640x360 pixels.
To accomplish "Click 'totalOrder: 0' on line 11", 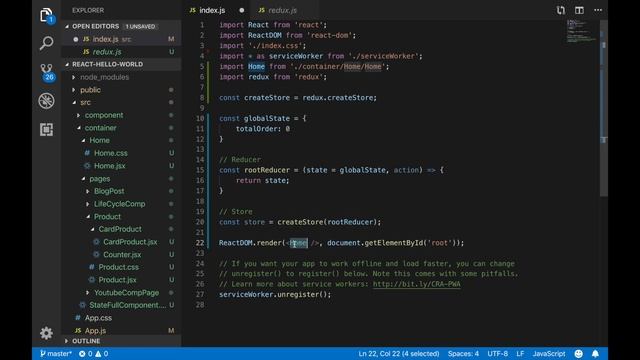I will (263, 129).
